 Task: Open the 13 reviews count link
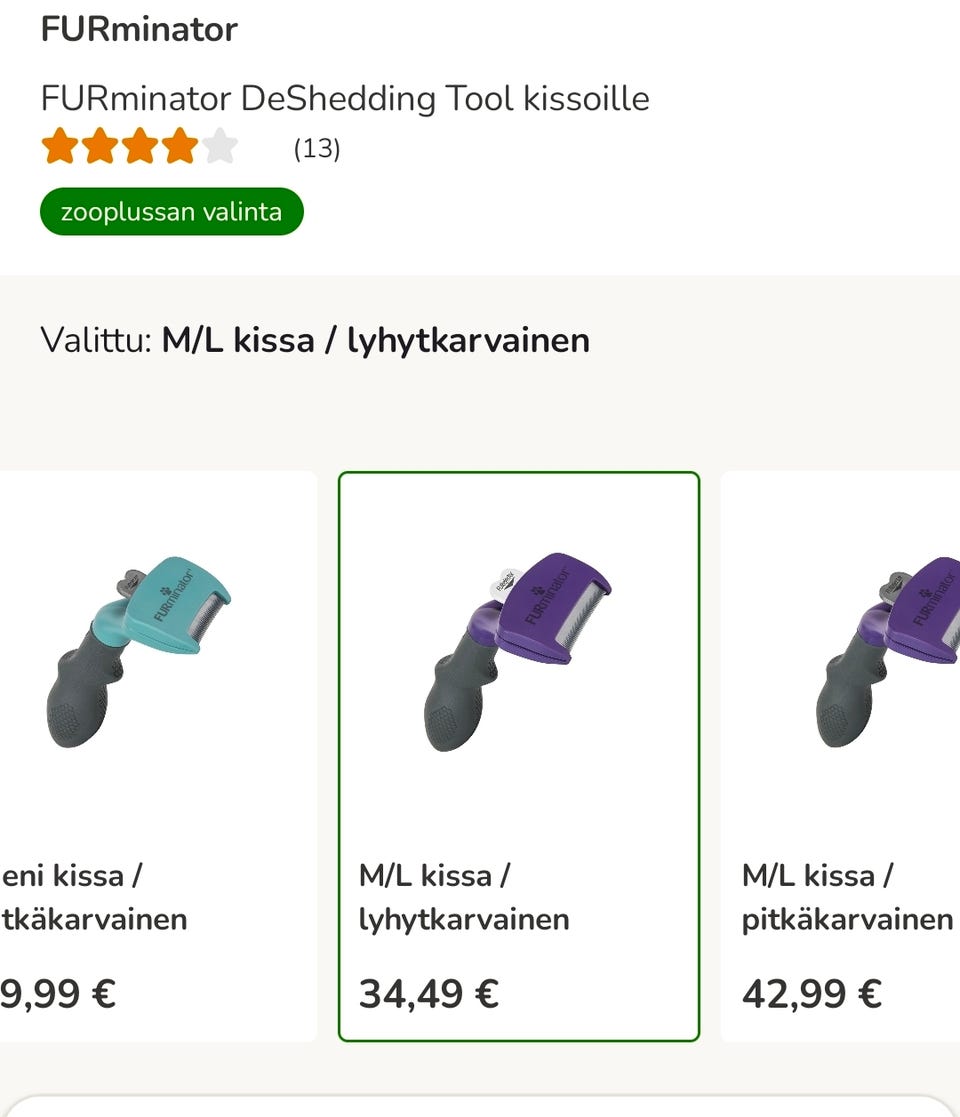point(317,148)
